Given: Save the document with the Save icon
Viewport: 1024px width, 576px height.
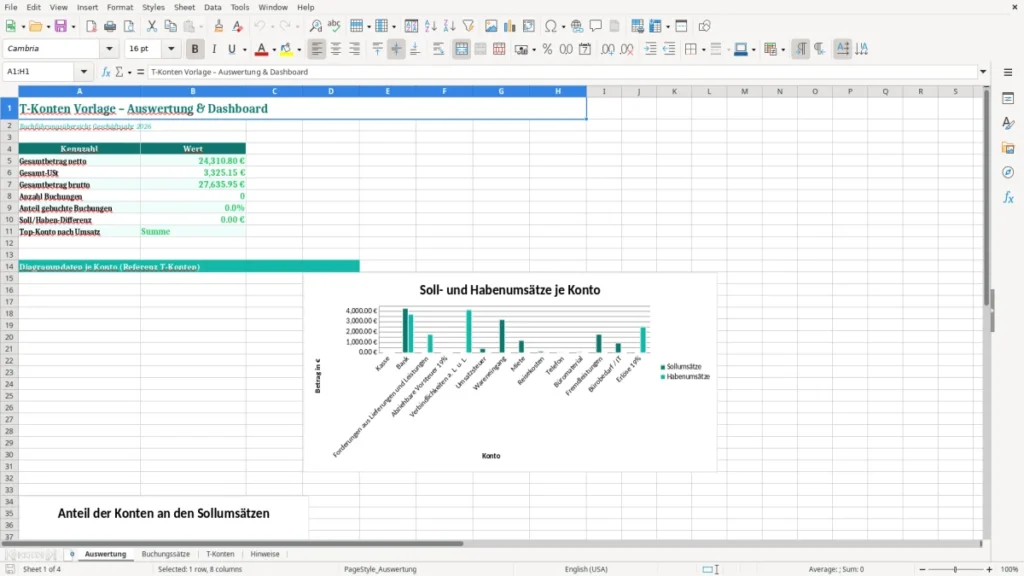Looking at the screenshot, I should point(61,26).
